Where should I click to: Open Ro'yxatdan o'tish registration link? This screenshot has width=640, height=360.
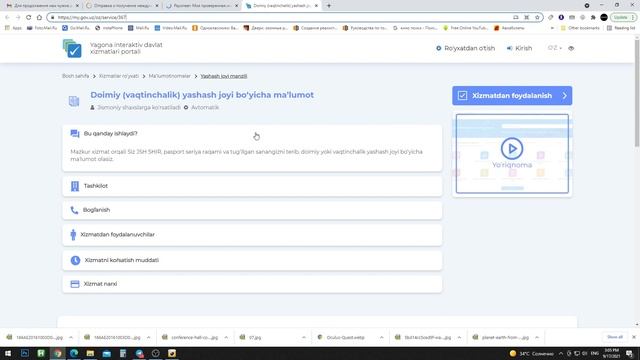pyautogui.click(x=465, y=48)
